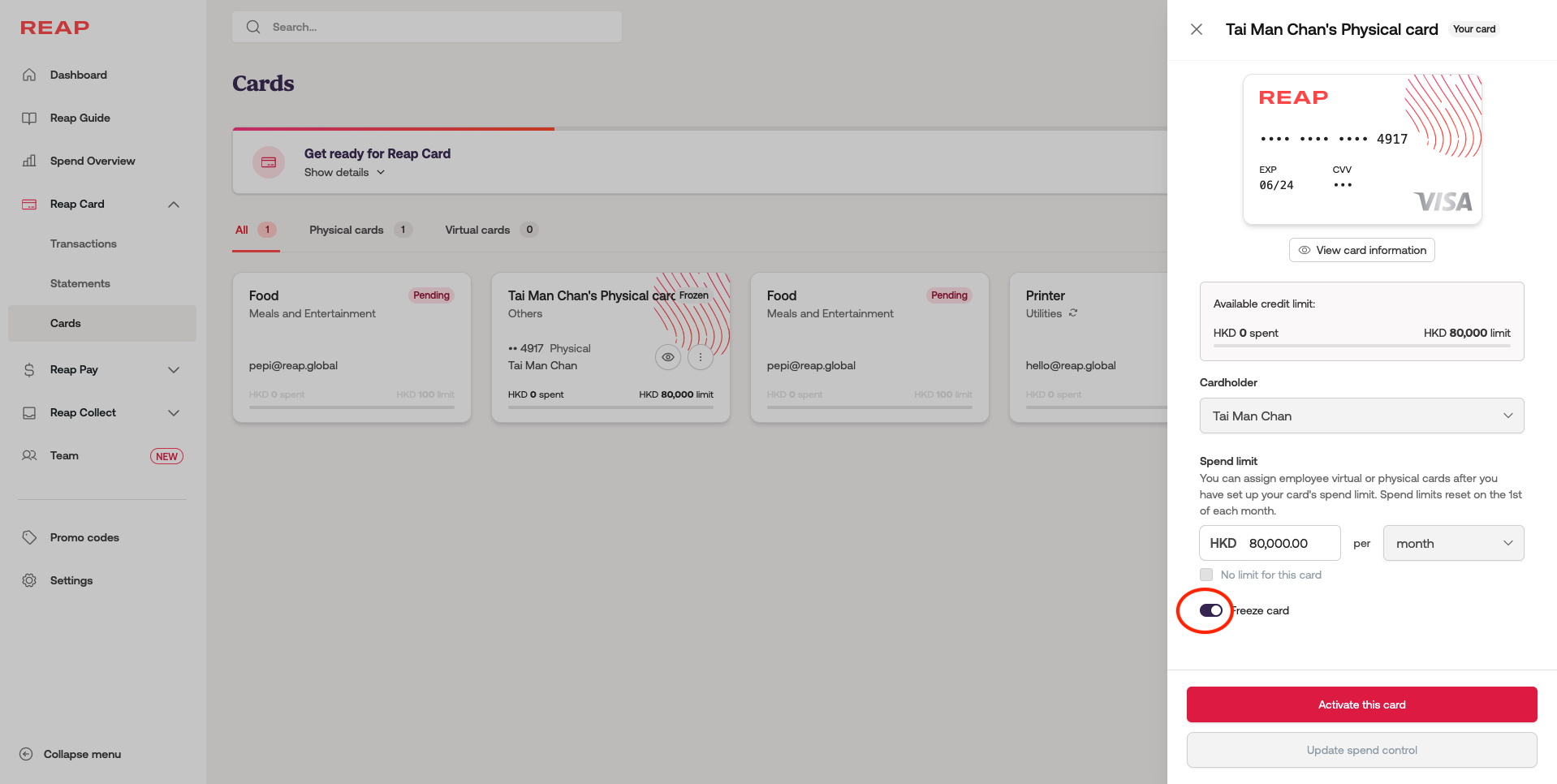This screenshot has width=1557, height=784.
Task: Click the Virtual cards count badge
Action: pyautogui.click(x=529, y=230)
